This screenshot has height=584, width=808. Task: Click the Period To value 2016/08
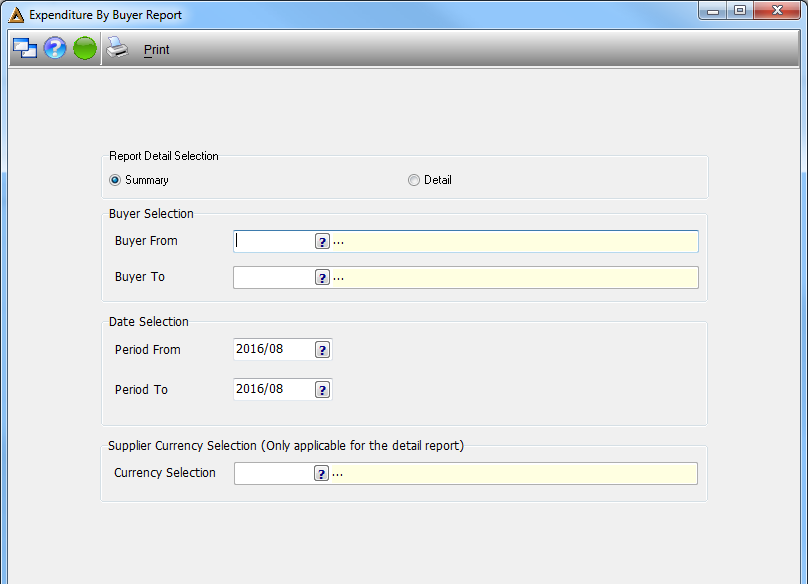pyautogui.click(x=260, y=389)
